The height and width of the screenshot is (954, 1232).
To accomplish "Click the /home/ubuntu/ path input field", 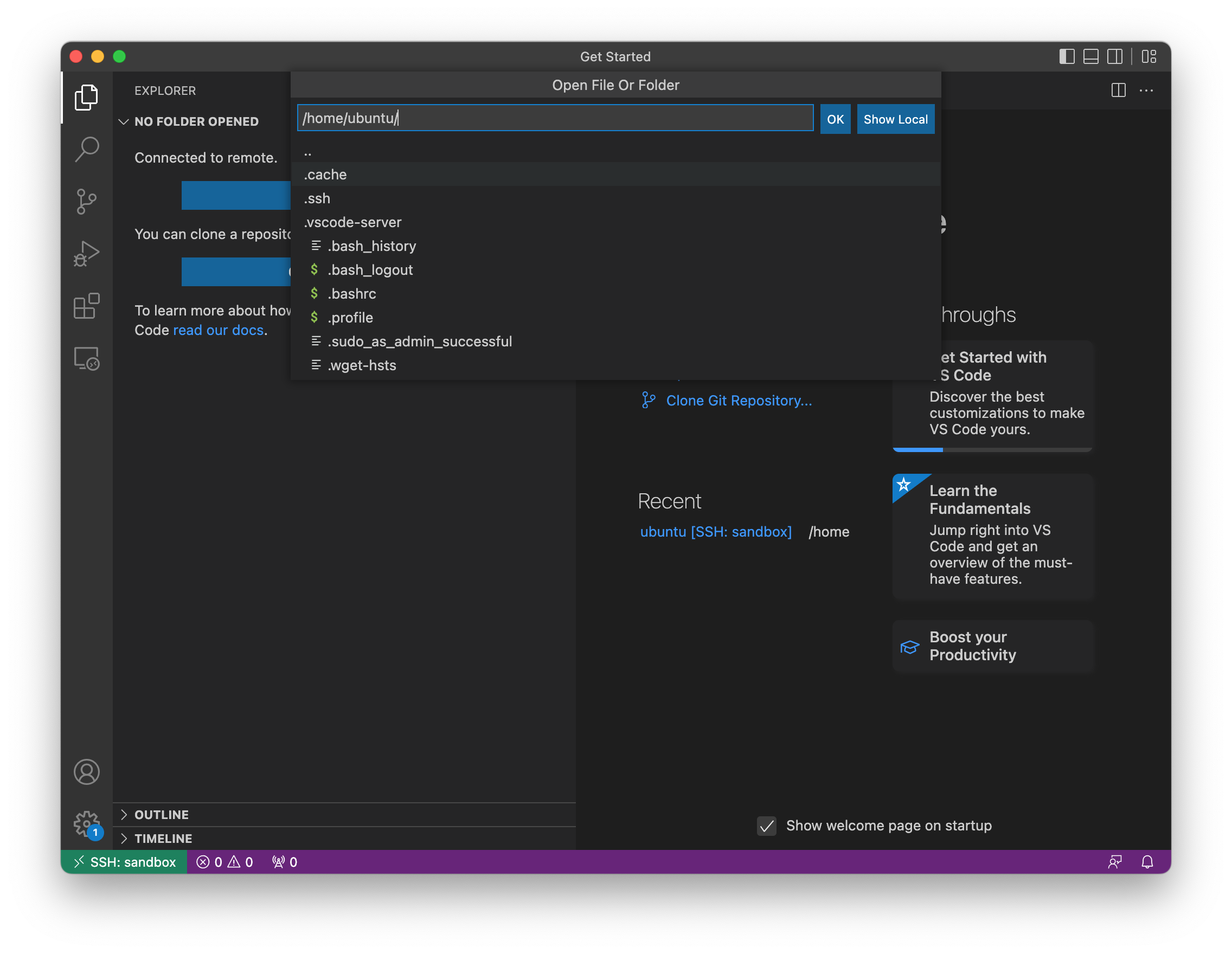I will 555,118.
